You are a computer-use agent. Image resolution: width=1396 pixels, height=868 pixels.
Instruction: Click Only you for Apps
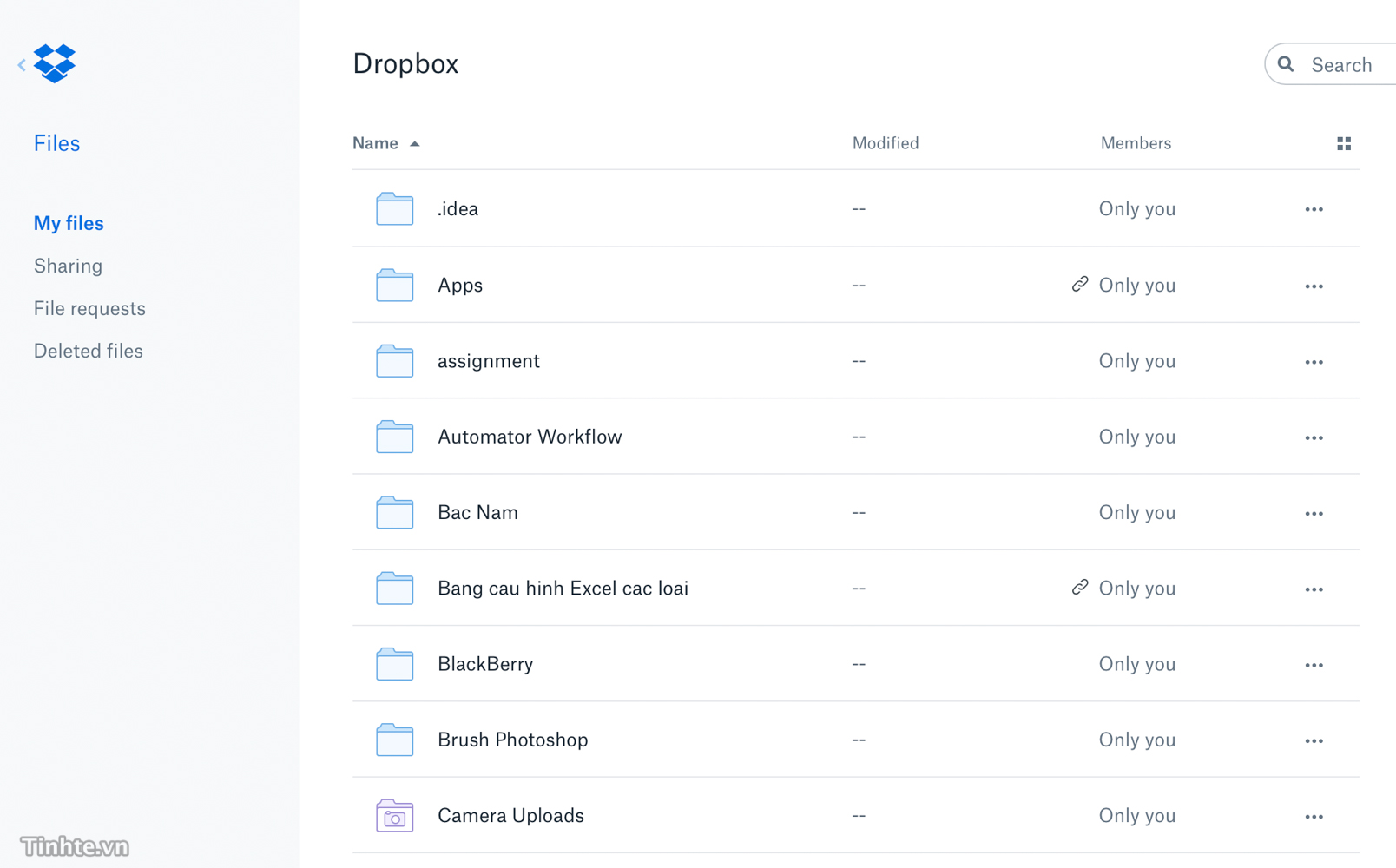pyautogui.click(x=1137, y=286)
